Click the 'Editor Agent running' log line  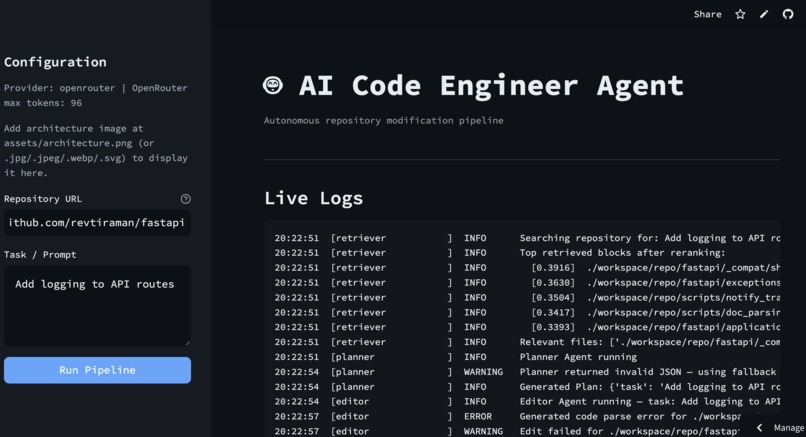527,402
